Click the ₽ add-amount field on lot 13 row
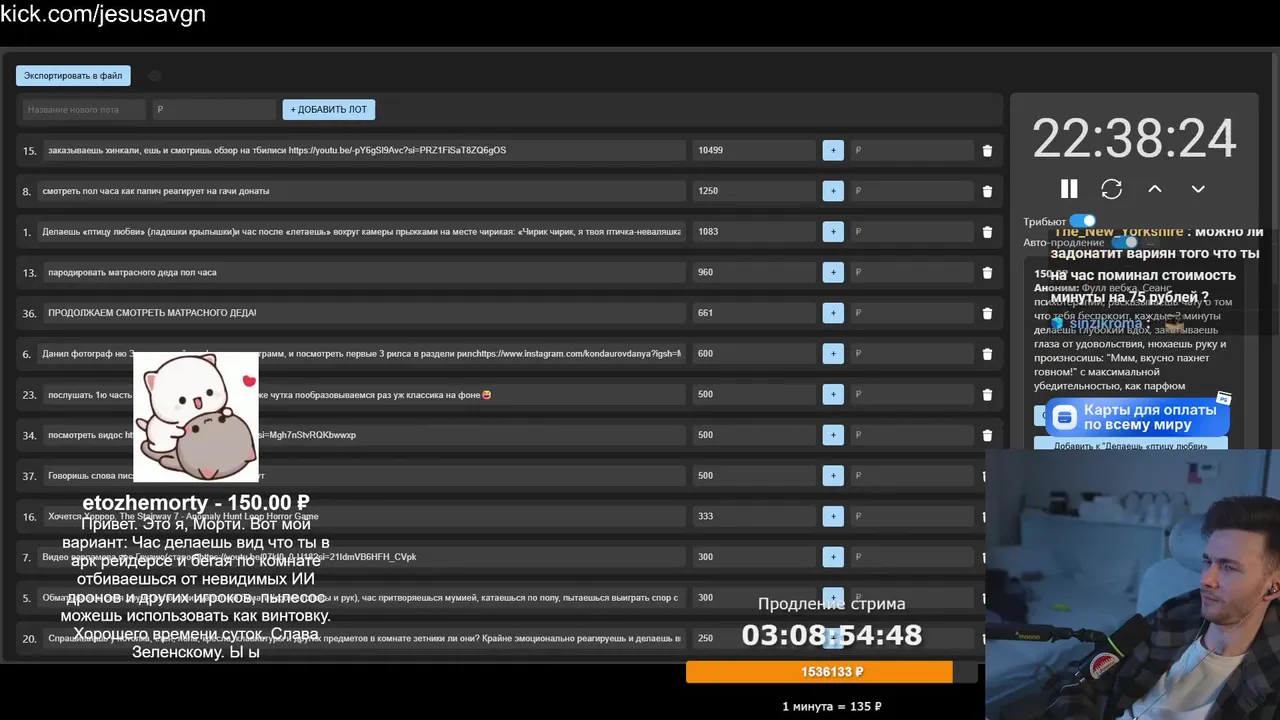The height and width of the screenshot is (720, 1280). pos(912,272)
